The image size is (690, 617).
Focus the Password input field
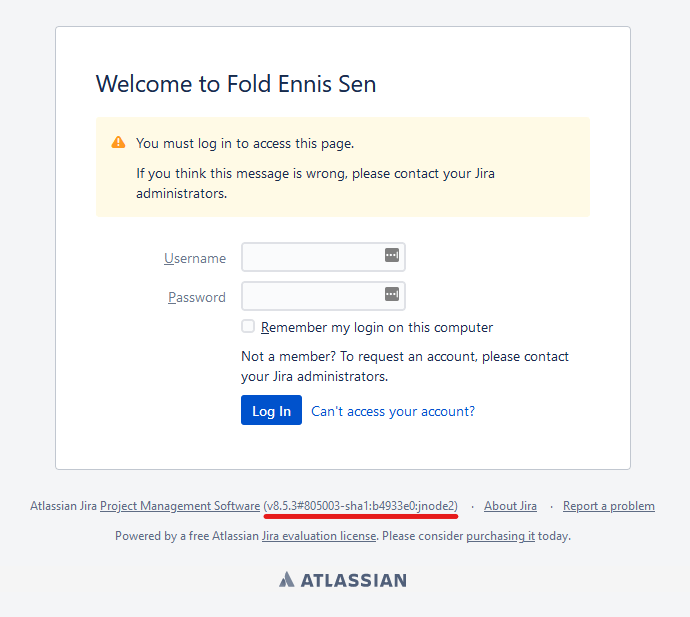pos(312,296)
